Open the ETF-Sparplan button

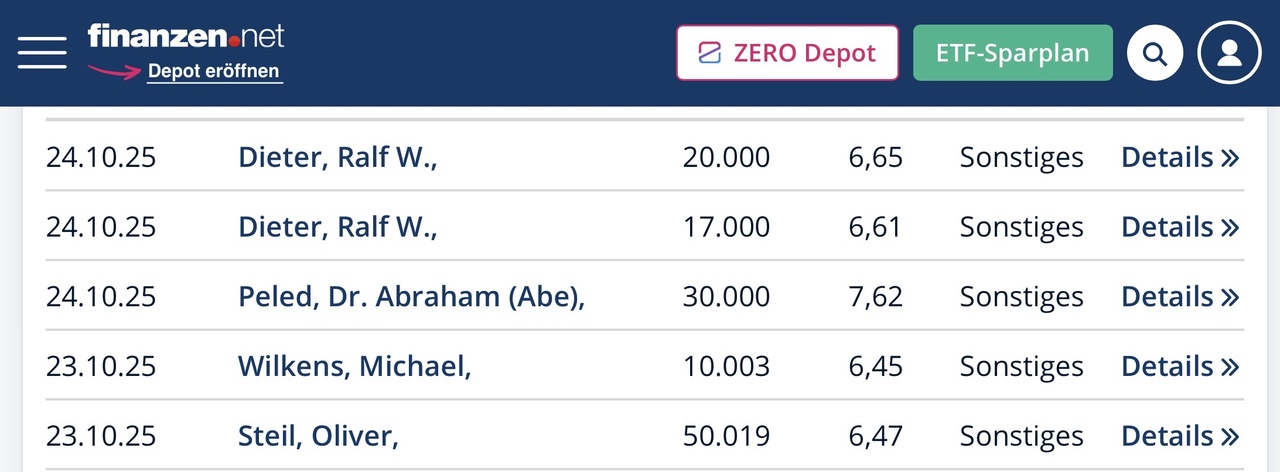pyautogui.click(x=1012, y=53)
